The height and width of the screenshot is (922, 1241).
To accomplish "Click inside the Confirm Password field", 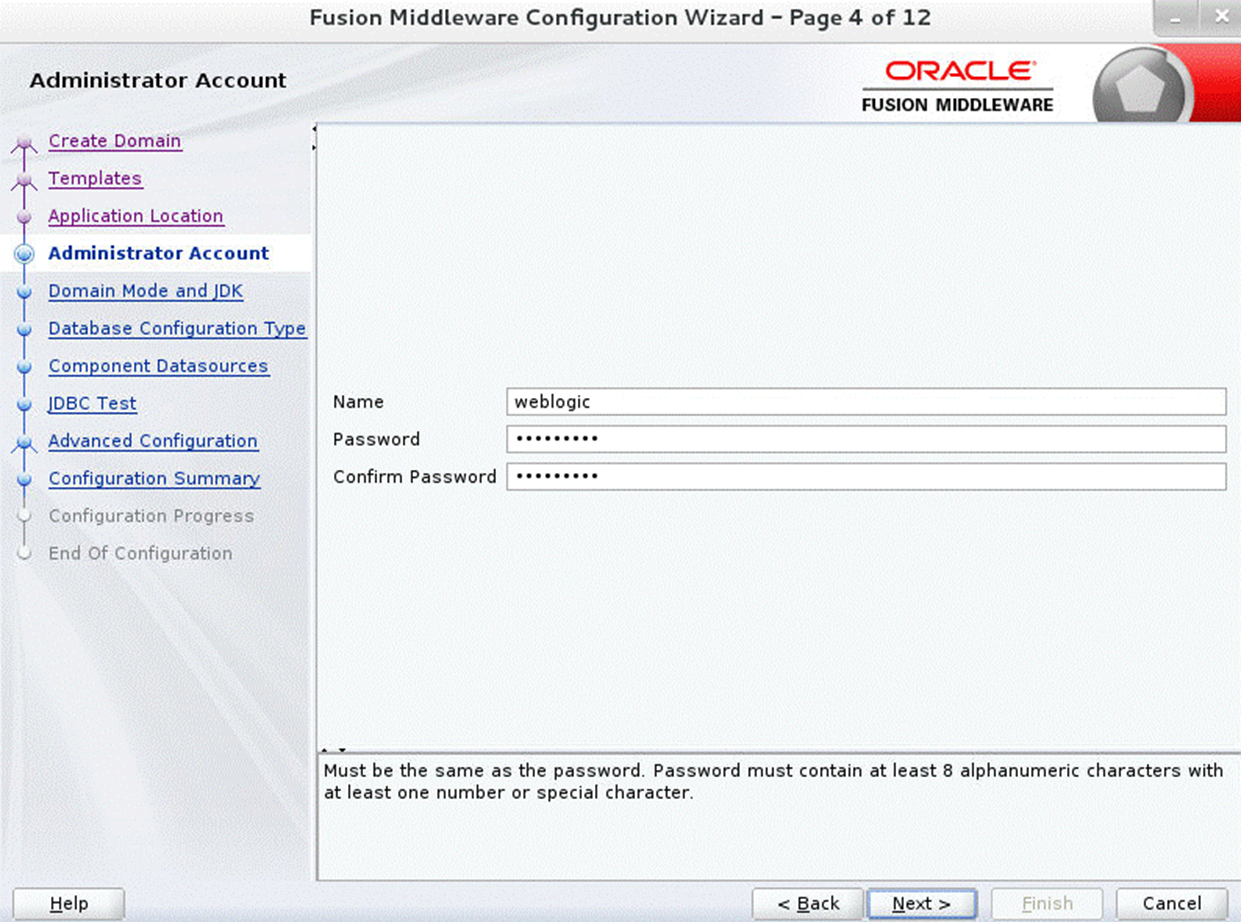I will (866, 477).
